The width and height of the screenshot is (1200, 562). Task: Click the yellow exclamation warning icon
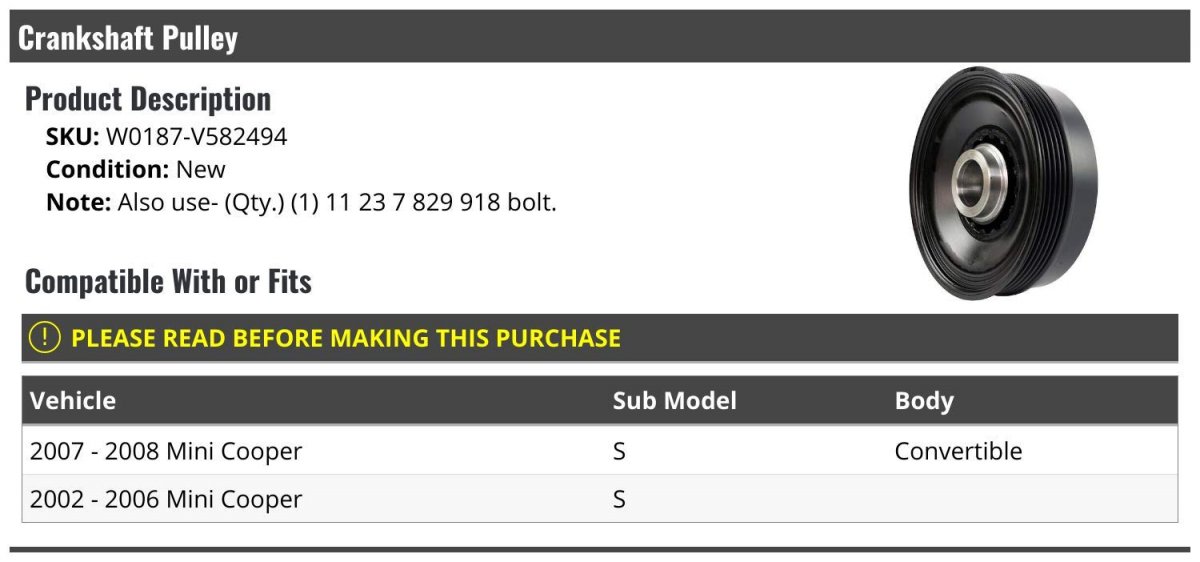tap(45, 338)
